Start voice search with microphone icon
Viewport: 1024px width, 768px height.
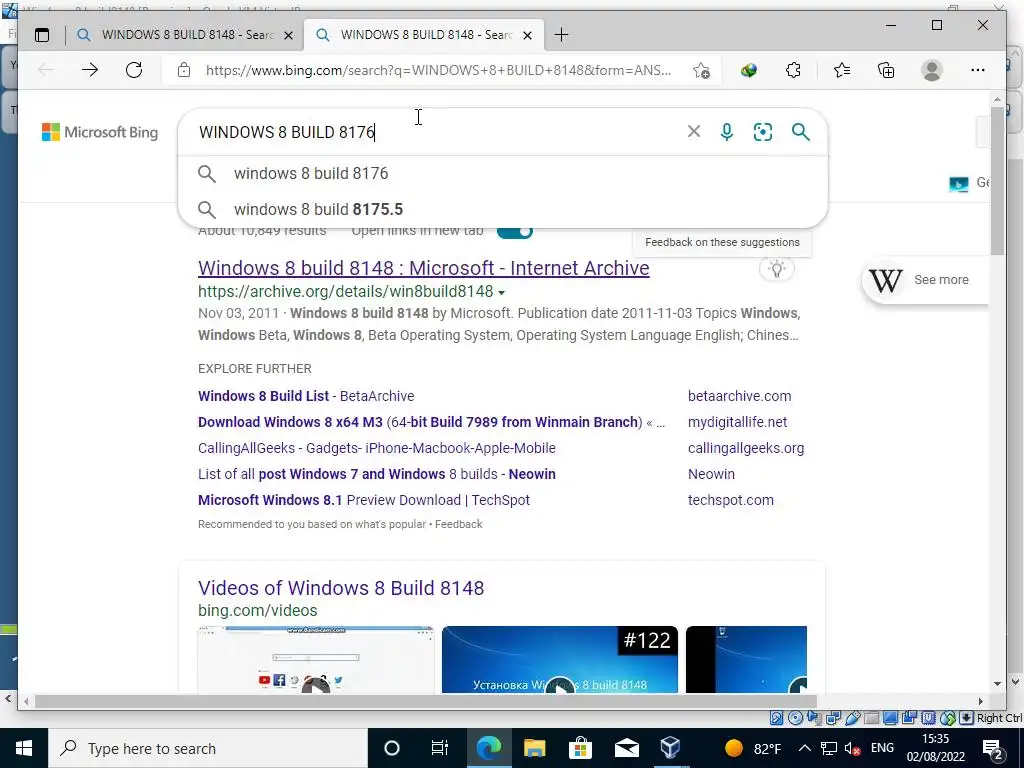click(x=727, y=132)
